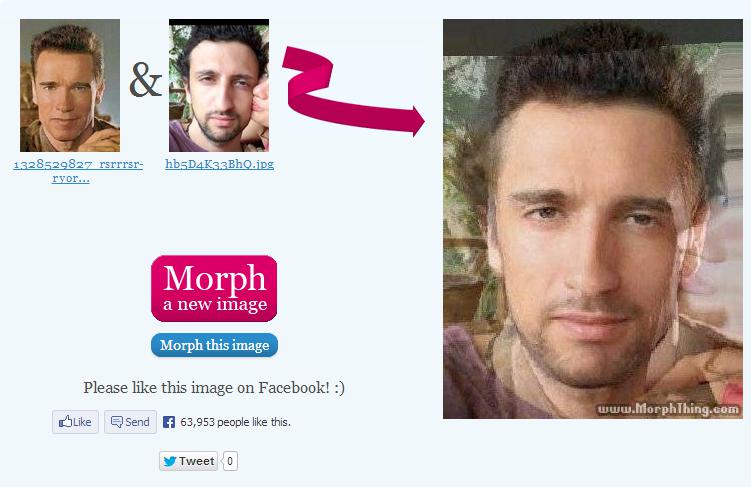The width and height of the screenshot is (751, 487).
Task: Click the ampersand between the source photos
Action: click(145, 80)
